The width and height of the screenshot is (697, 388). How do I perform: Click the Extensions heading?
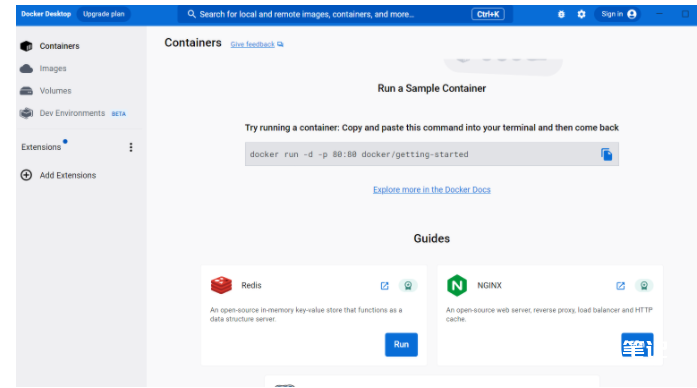click(x=41, y=147)
